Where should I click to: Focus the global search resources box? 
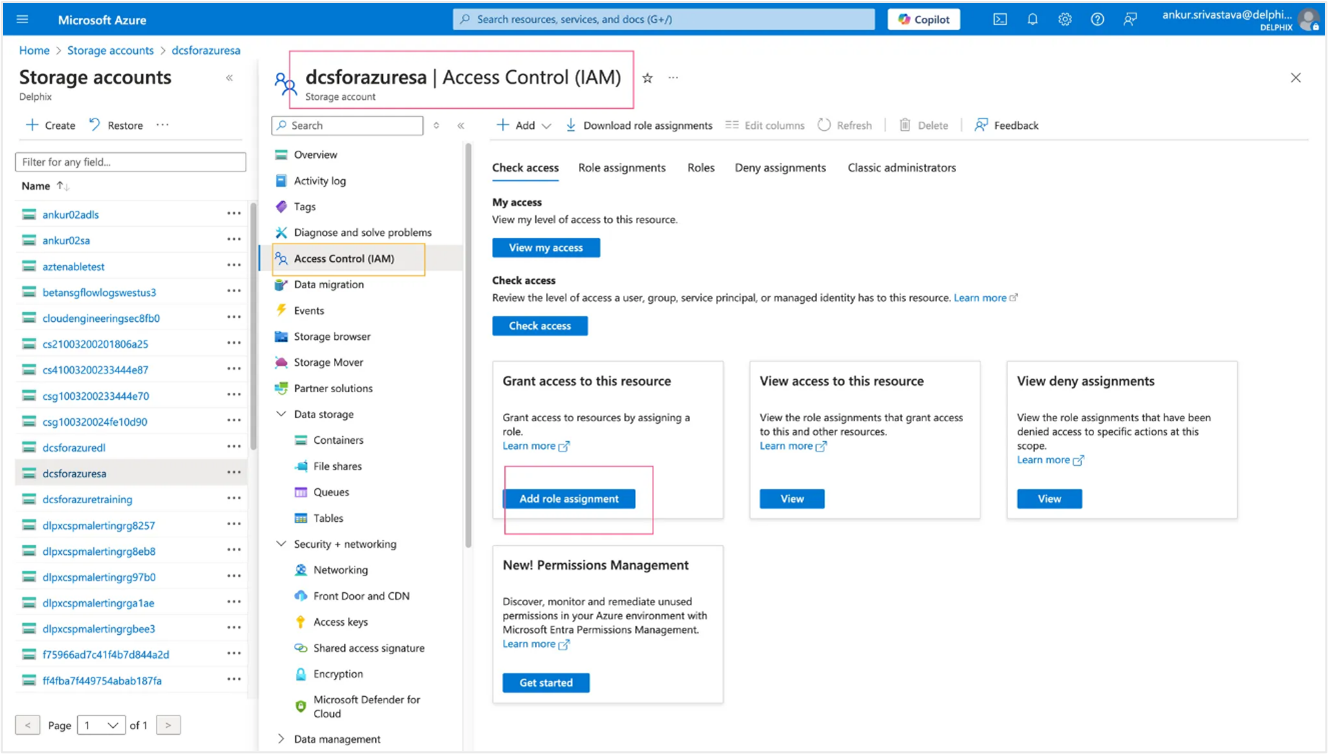(664, 19)
